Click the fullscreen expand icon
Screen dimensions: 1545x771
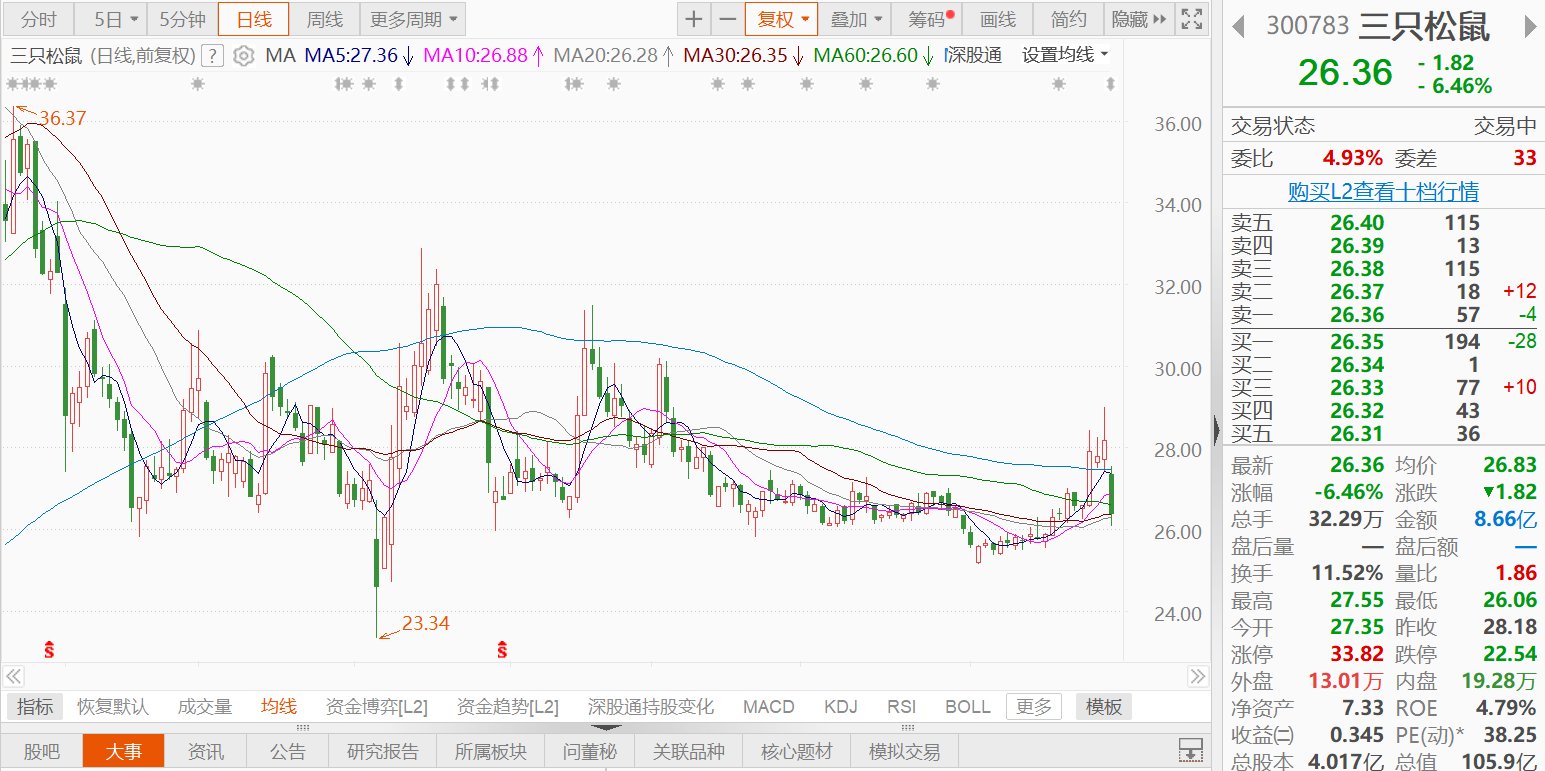click(1191, 19)
